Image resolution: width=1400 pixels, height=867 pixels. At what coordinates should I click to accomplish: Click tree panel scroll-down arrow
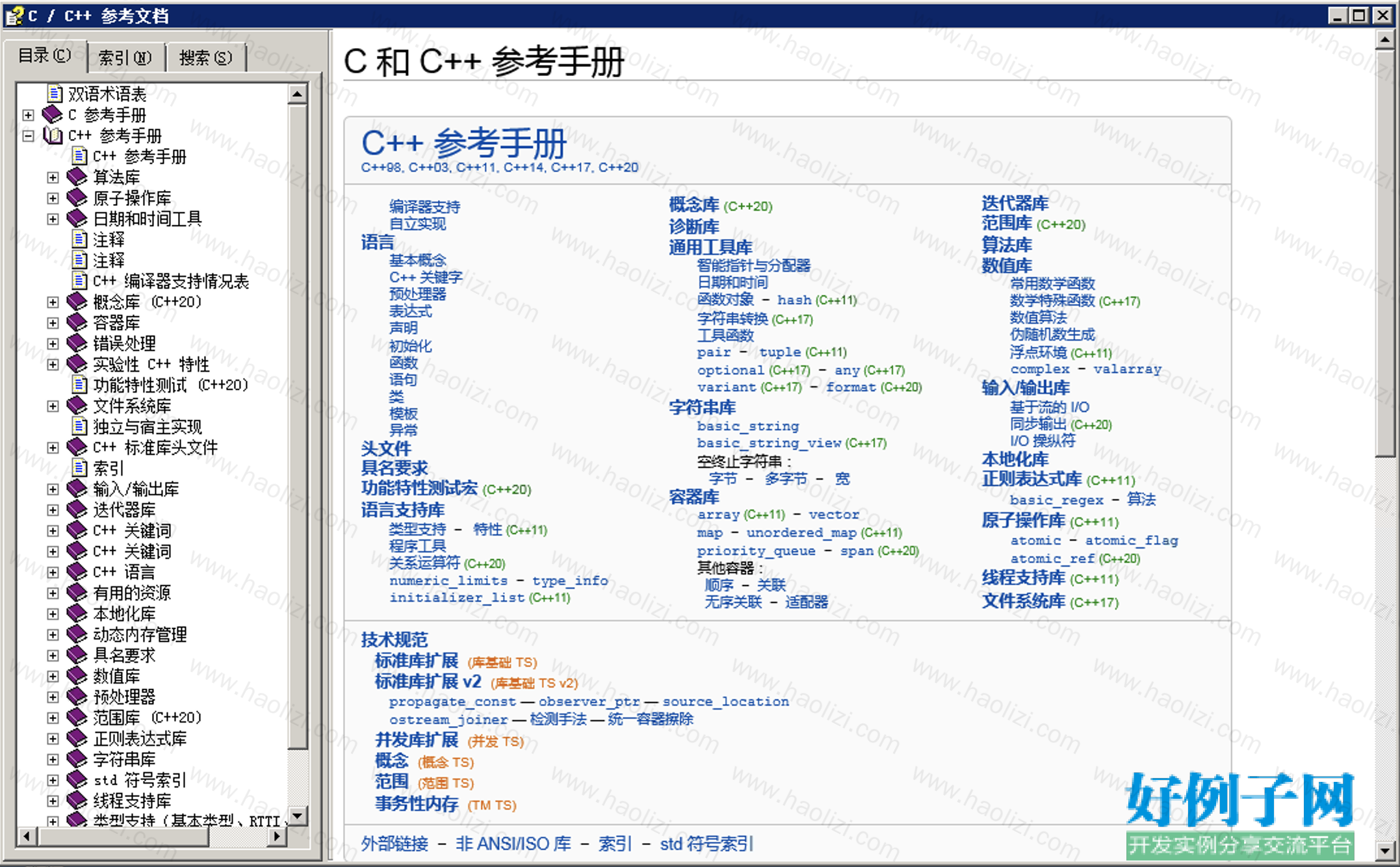[297, 816]
